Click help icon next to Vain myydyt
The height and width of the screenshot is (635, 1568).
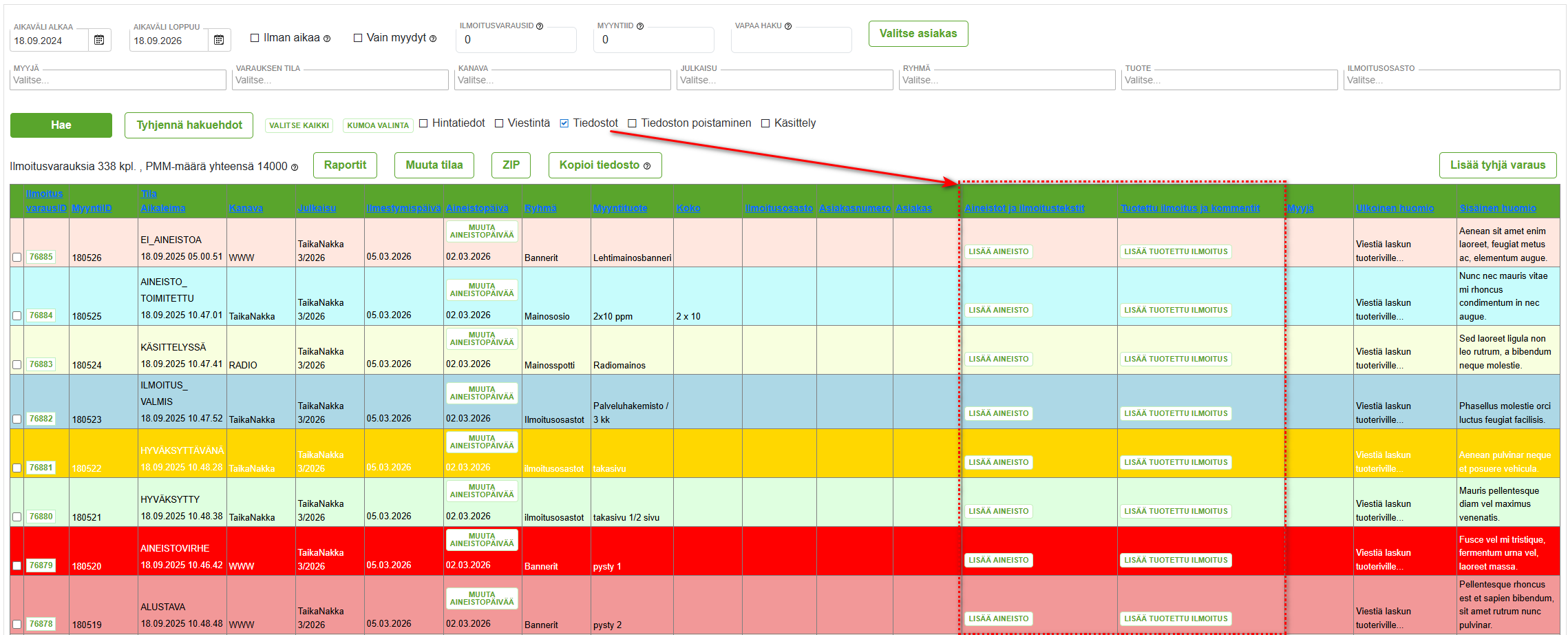pyautogui.click(x=433, y=39)
